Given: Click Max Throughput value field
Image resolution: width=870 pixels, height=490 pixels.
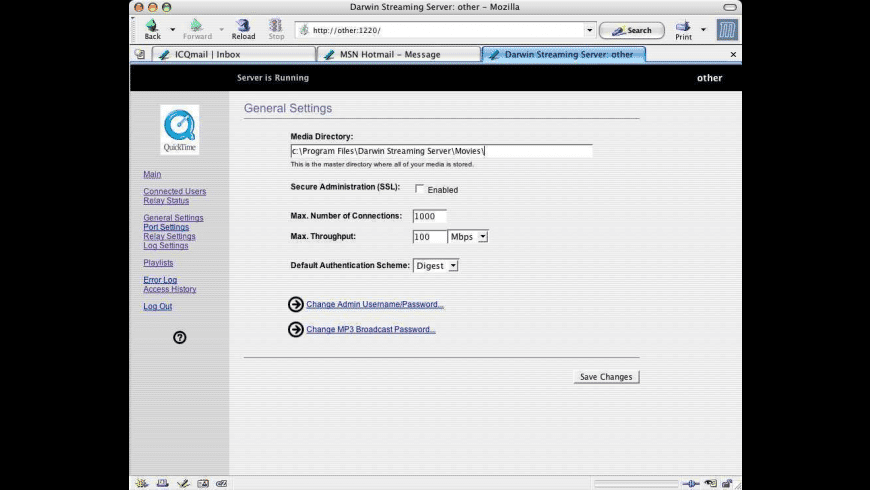Looking at the screenshot, I should pos(429,237).
